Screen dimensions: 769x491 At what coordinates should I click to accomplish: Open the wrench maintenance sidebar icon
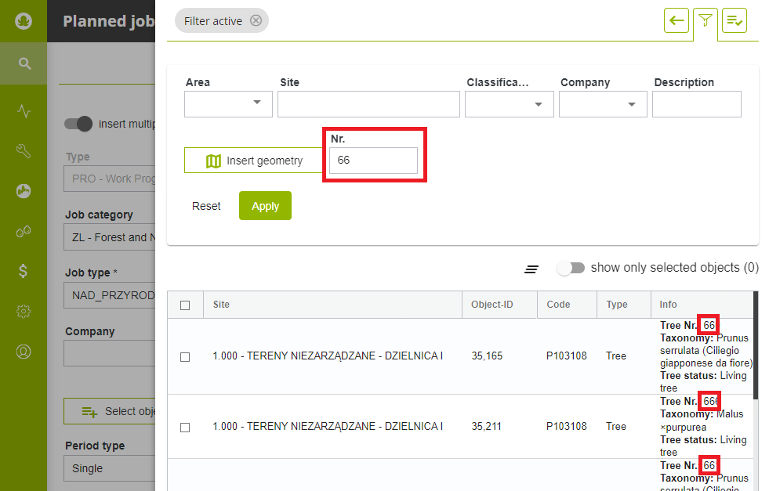pyautogui.click(x=24, y=151)
